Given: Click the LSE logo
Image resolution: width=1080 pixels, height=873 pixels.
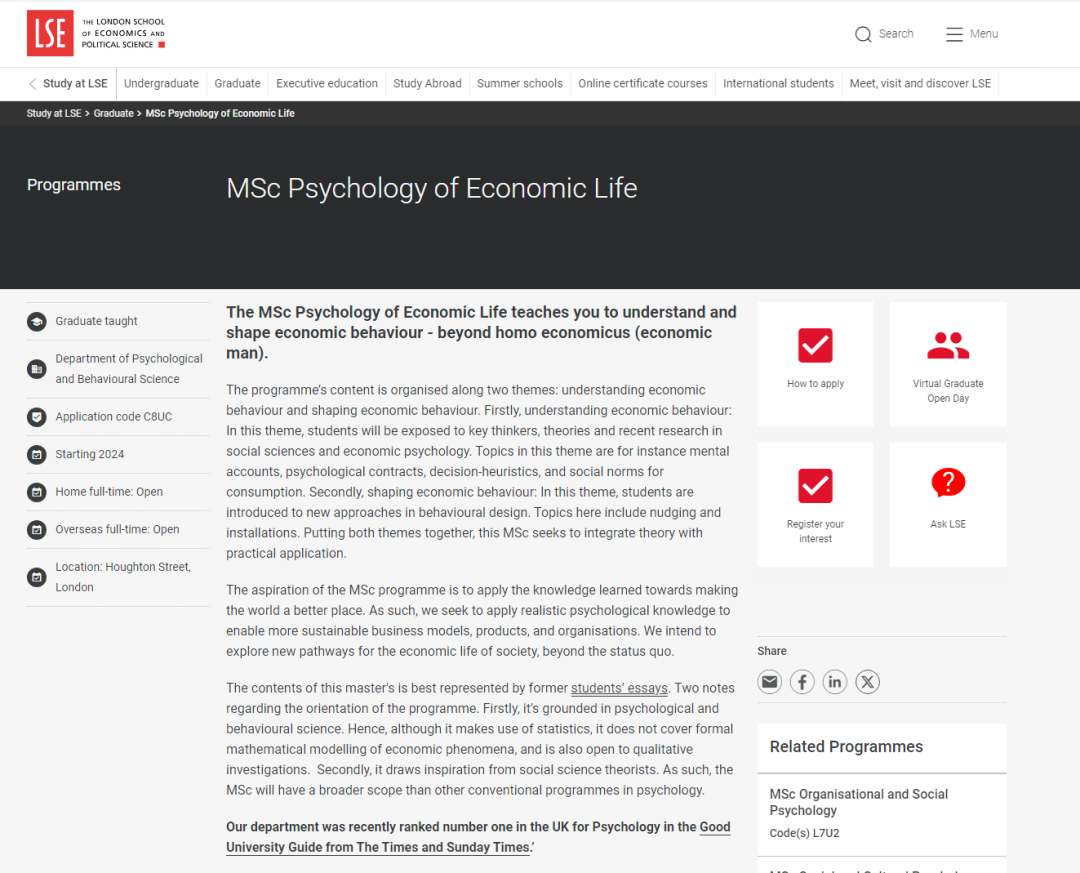Looking at the screenshot, I should 50,33.
